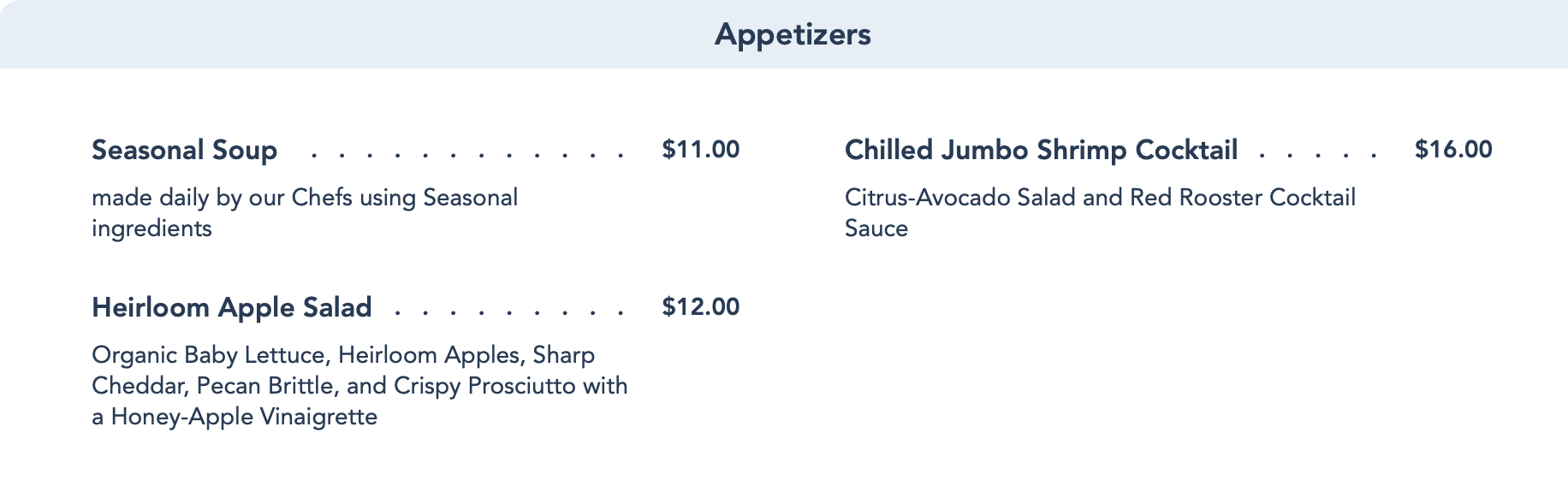Screen dimensions: 1568x492
Task: Click the dotted leader after Heirloom Apple Salad
Action: point(510,313)
